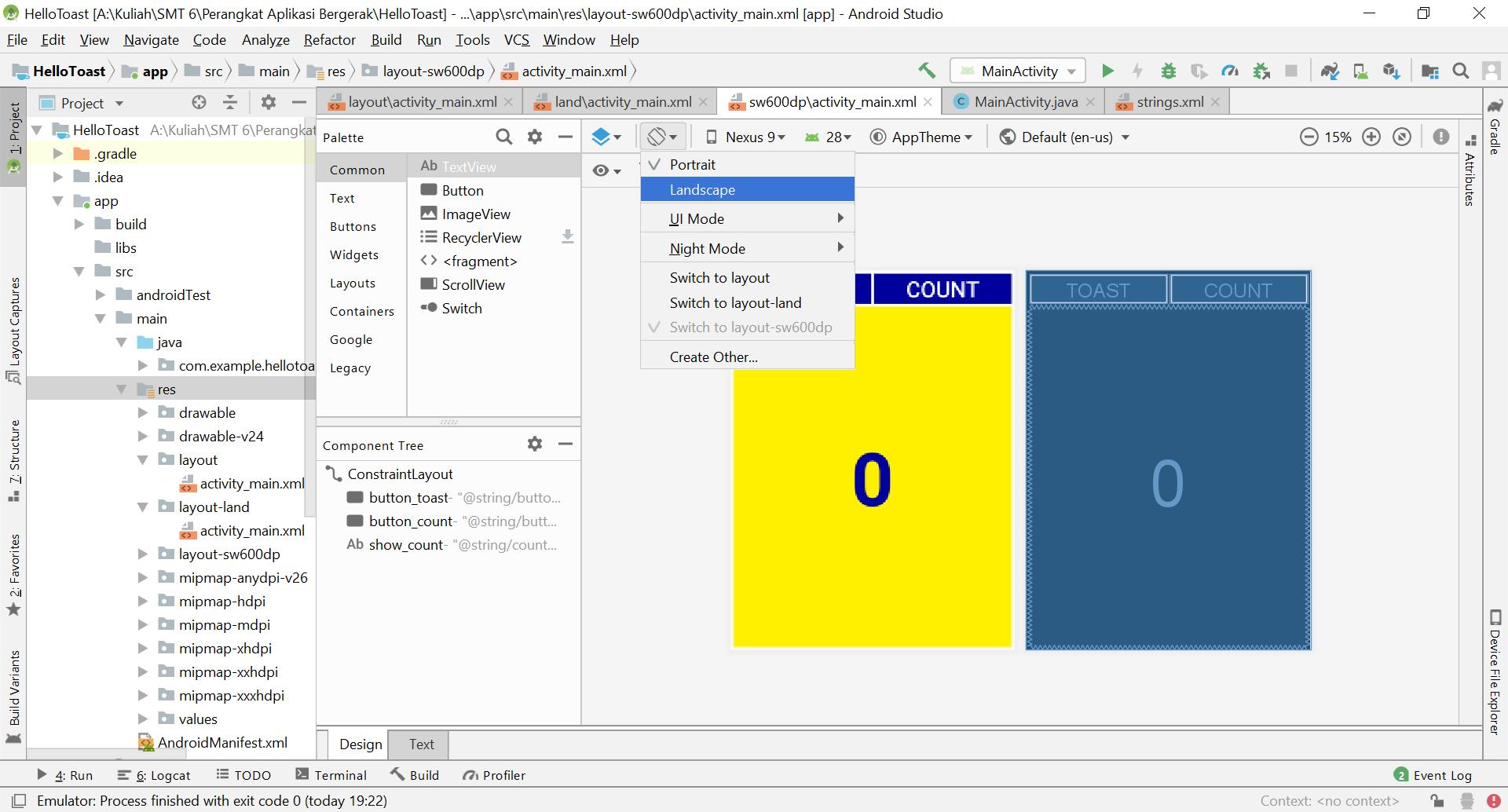
Task: Open the SDK Manager toolbar icon
Action: click(1392, 70)
